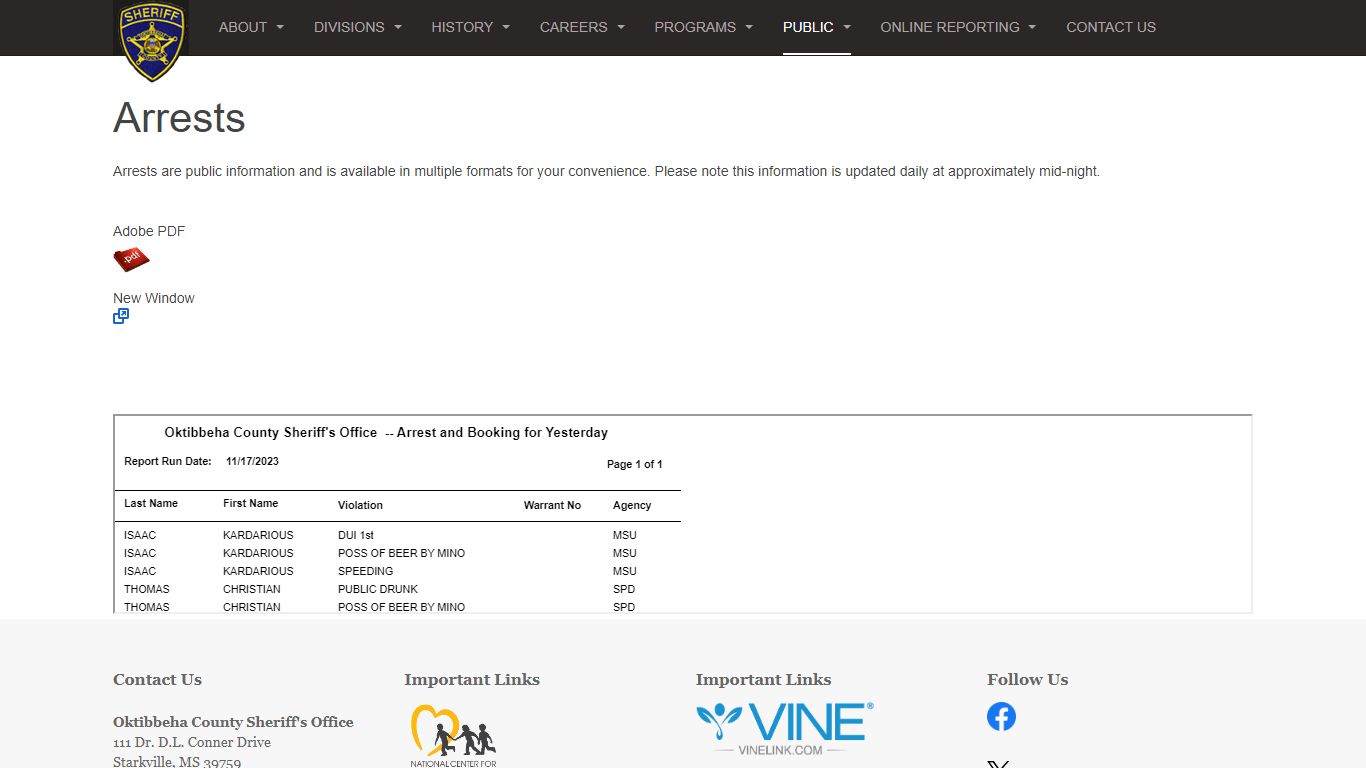Expand the Online Reporting menu
Viewport: 1366px width, 768px height.
(957, 27)
